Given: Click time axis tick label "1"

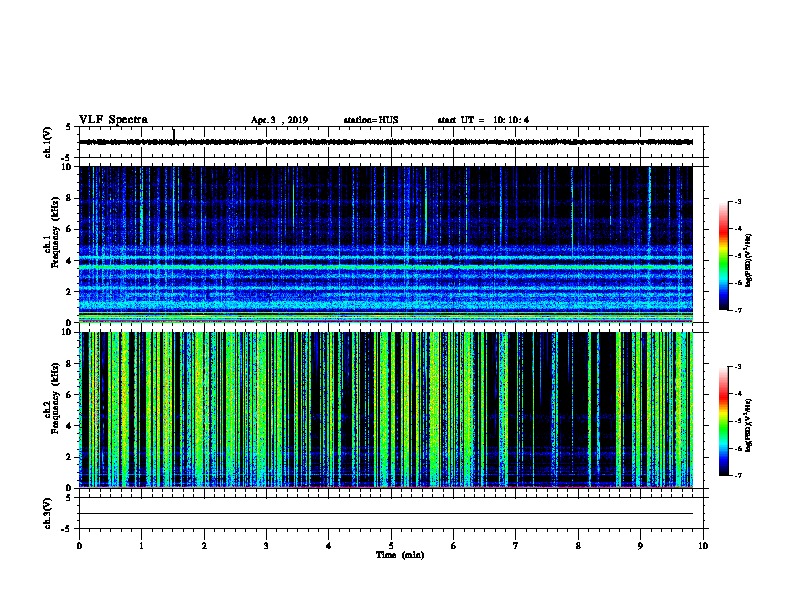Looking at the screenshot, I should coord(141,546).
